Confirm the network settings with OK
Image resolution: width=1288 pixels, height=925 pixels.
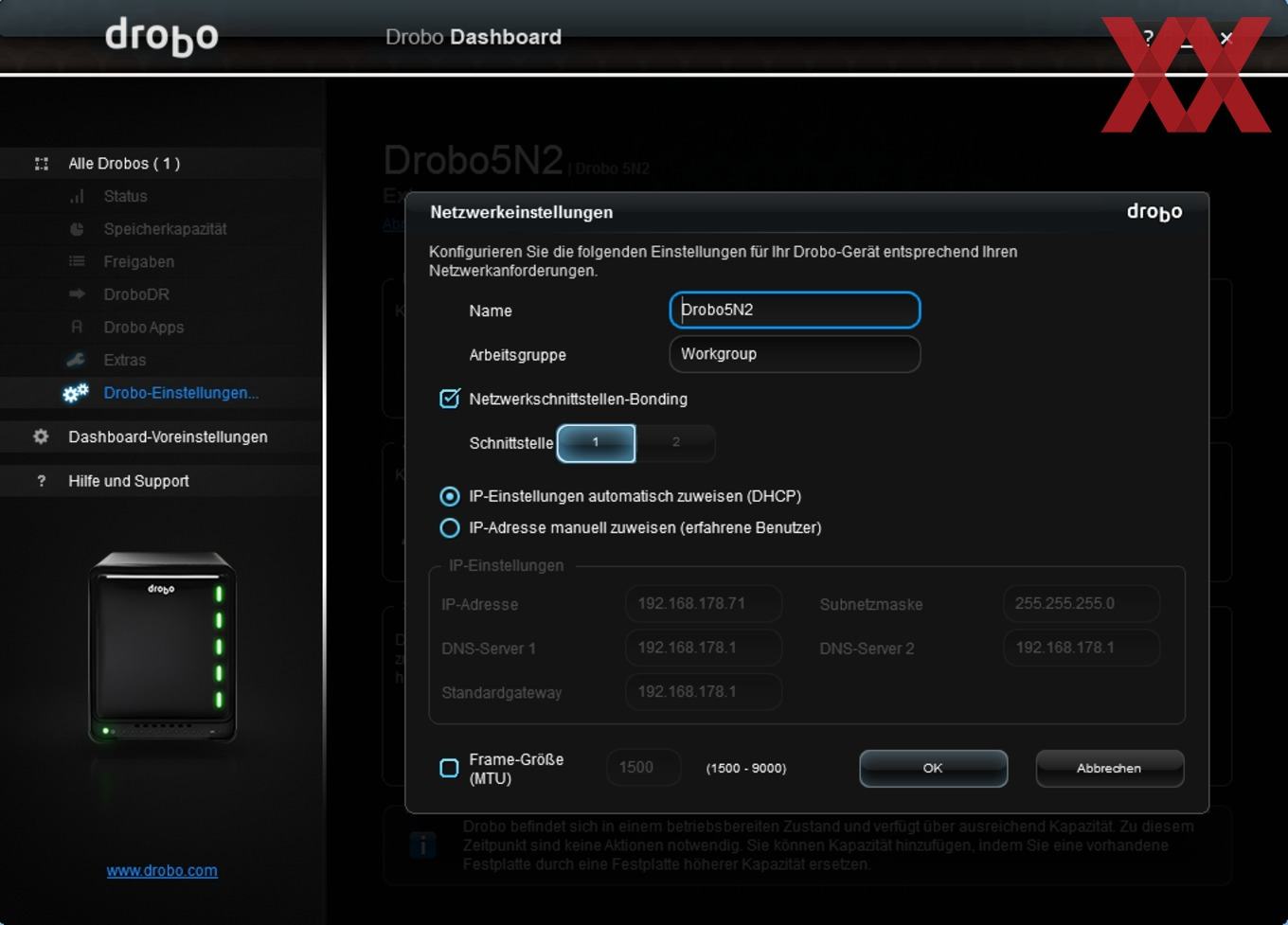click(x=933, y=768)
